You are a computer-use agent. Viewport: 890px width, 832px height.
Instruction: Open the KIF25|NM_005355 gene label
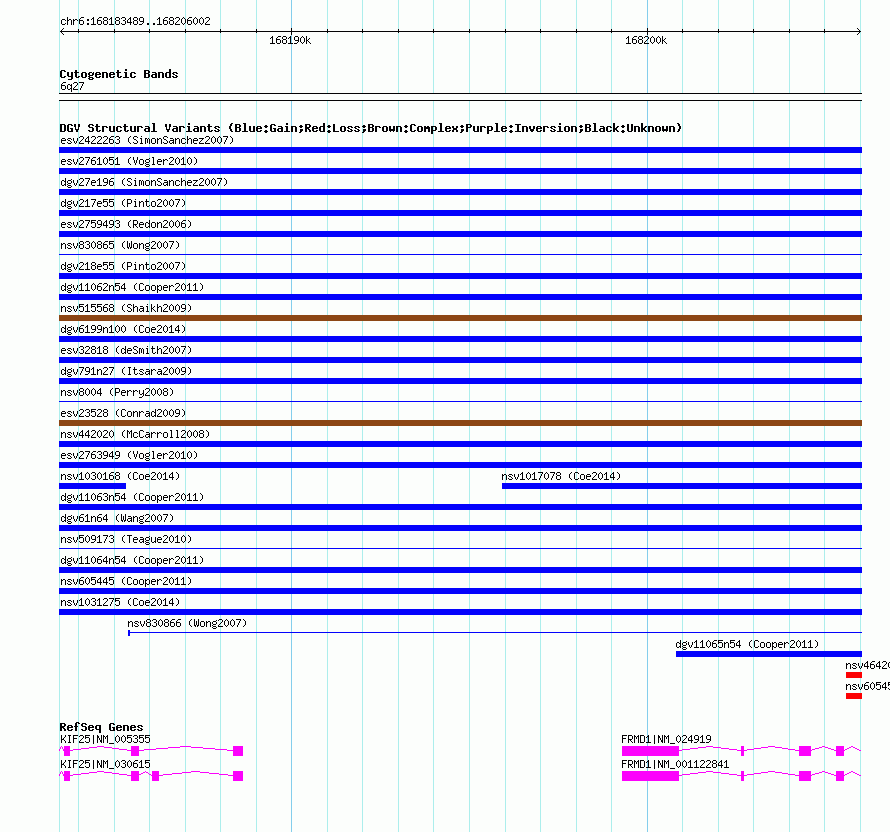click(x=105, y=739)
